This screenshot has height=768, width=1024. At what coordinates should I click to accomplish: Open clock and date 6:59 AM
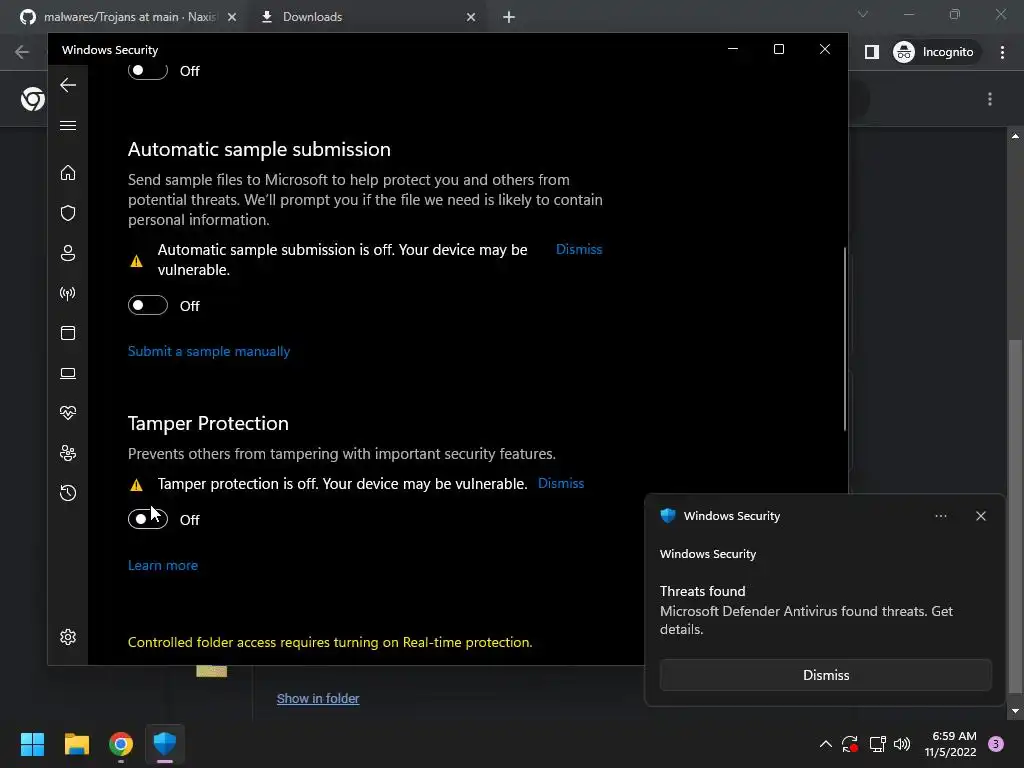(x=951, y=744)
